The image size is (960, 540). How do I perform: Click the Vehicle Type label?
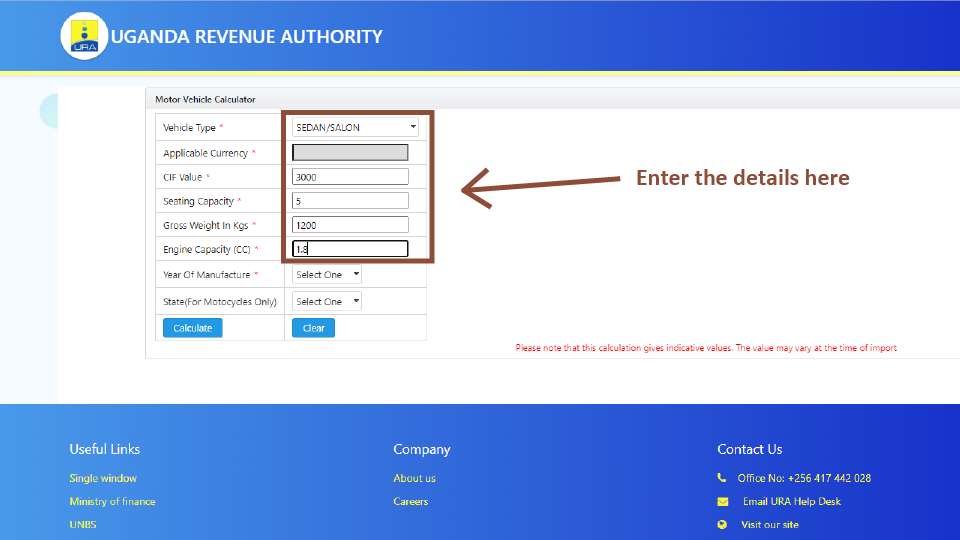pos(189,127)
